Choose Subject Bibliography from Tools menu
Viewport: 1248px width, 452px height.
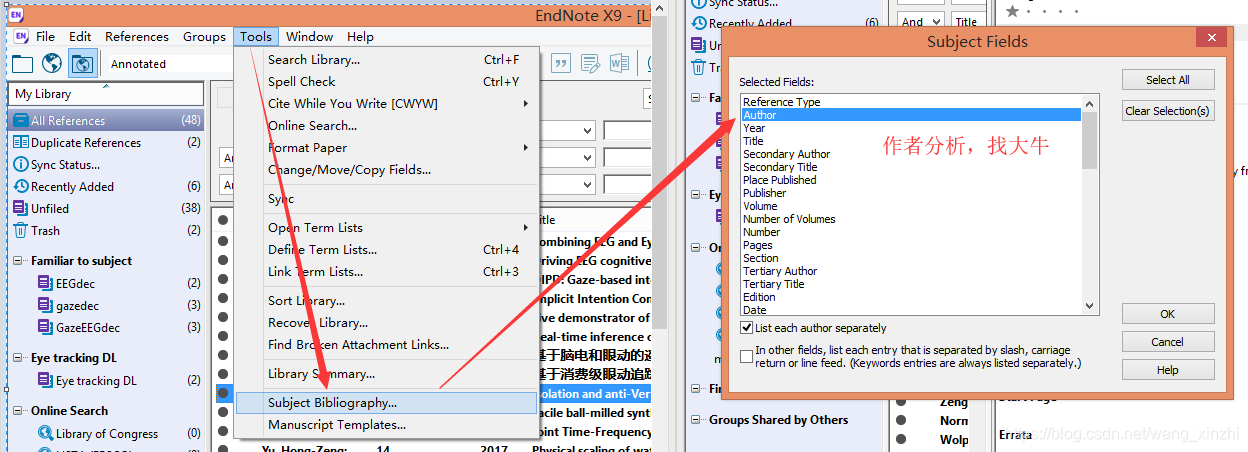(386, 403)
